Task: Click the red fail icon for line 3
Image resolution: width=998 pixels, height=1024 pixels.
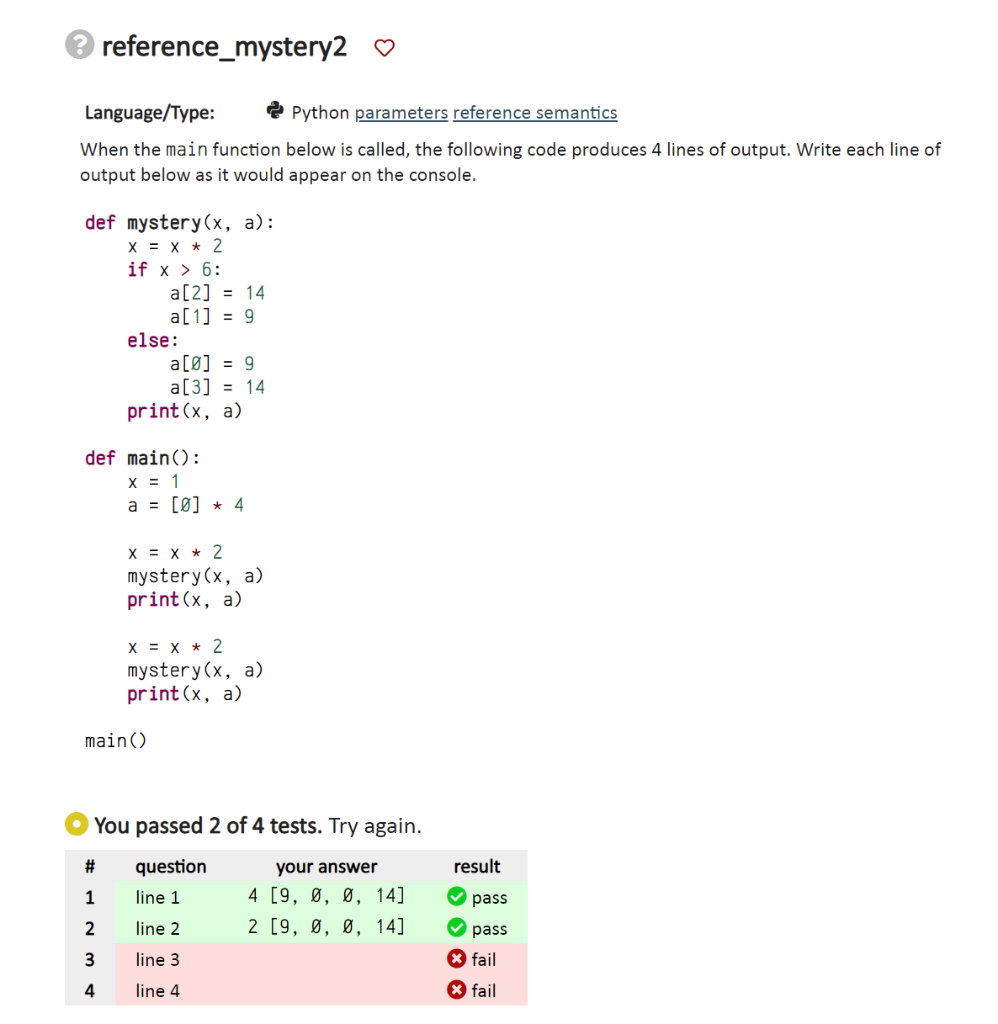Action: 455,959
